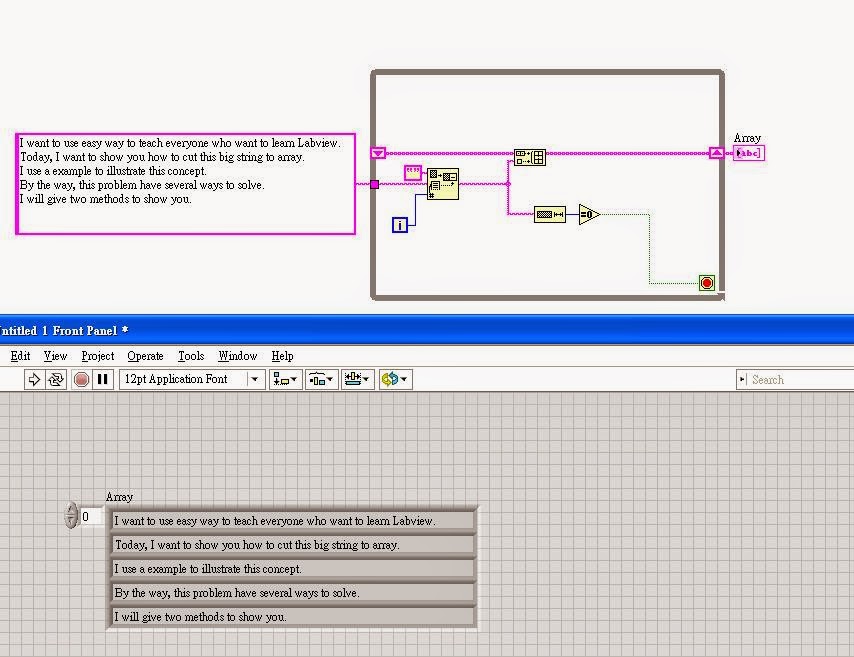Select array row 'Today, I want to show you'
The width and height of the screenshot is (854, 657).
coord(292,545)
